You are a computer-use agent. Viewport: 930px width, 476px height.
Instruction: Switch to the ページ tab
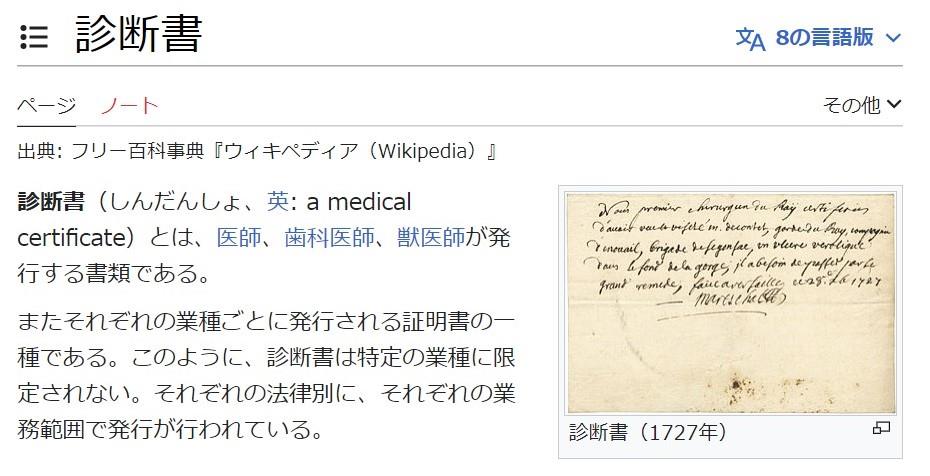46,106
